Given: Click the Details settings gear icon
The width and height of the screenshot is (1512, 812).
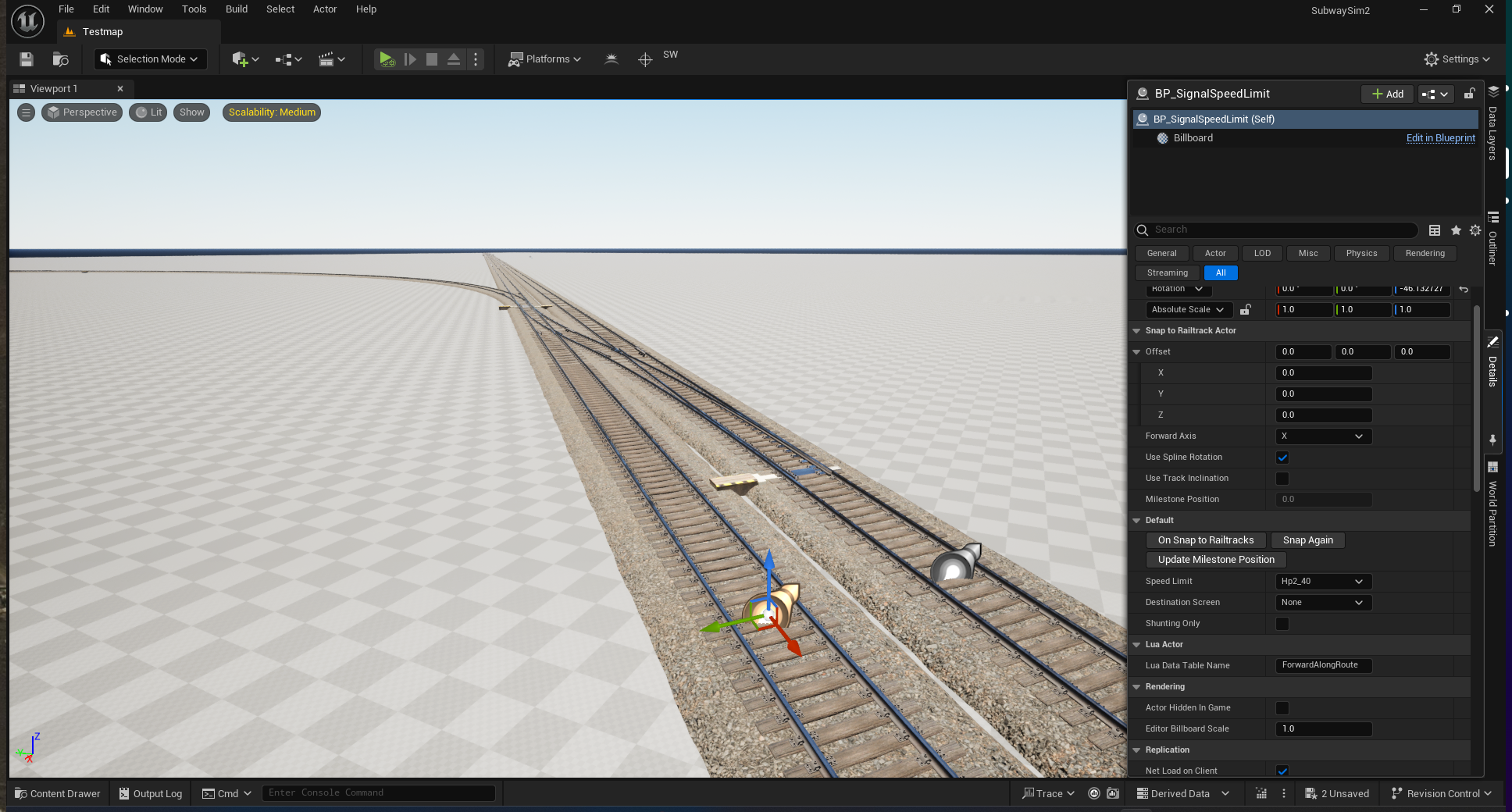Looking at the screenshot, I should [x=1475, y=230].
